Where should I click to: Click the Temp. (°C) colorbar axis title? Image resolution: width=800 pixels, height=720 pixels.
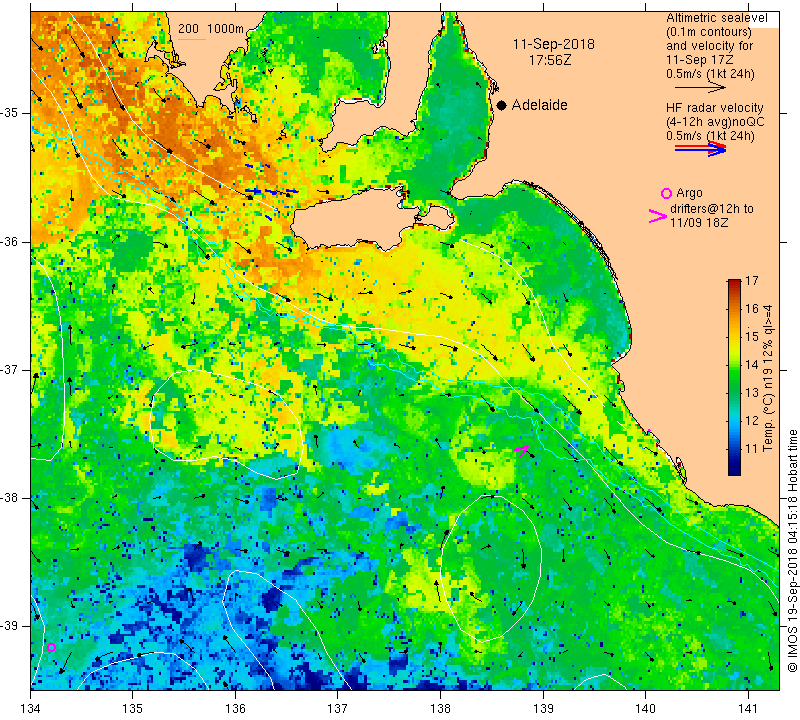coord(768,378)
